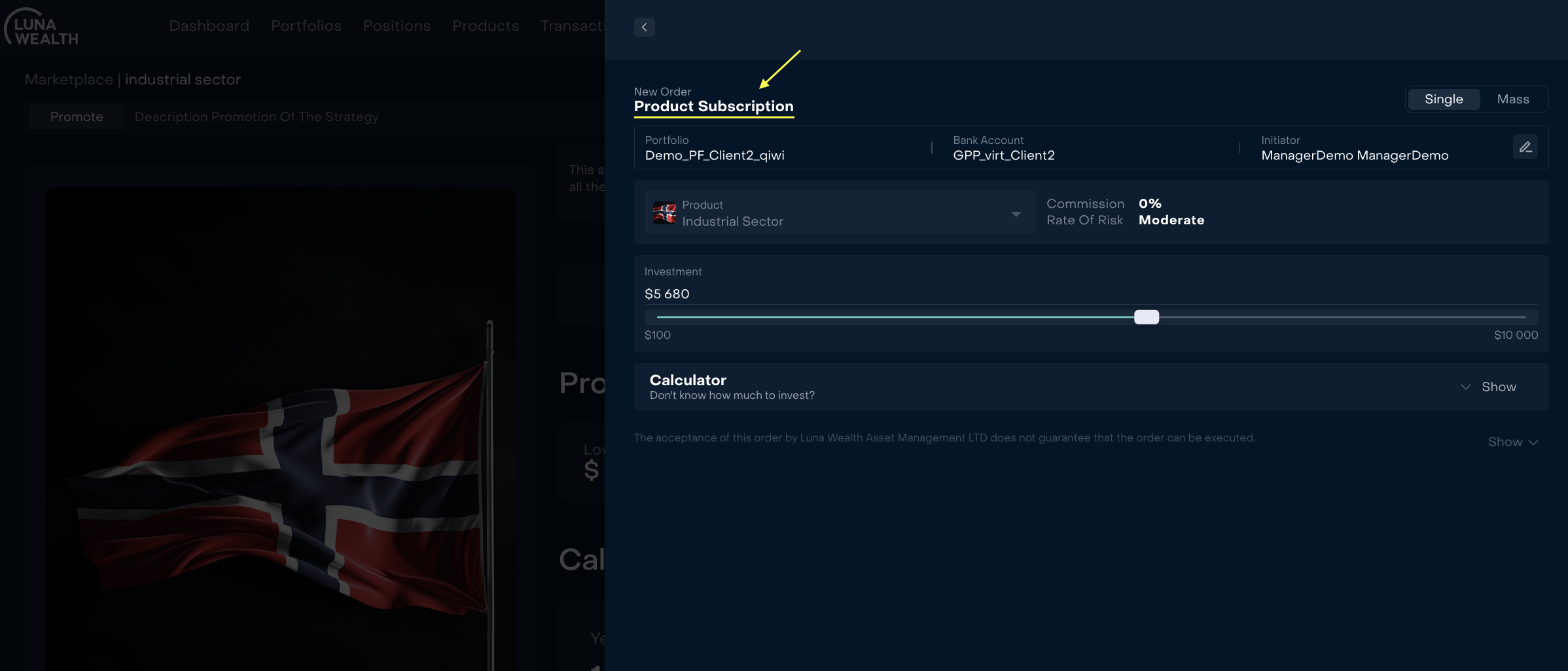The width and height of the screenshot is (1568, 671).
Task: Open the Dashboard menu item
Action: pyautogui.click(x=209, y=26)
